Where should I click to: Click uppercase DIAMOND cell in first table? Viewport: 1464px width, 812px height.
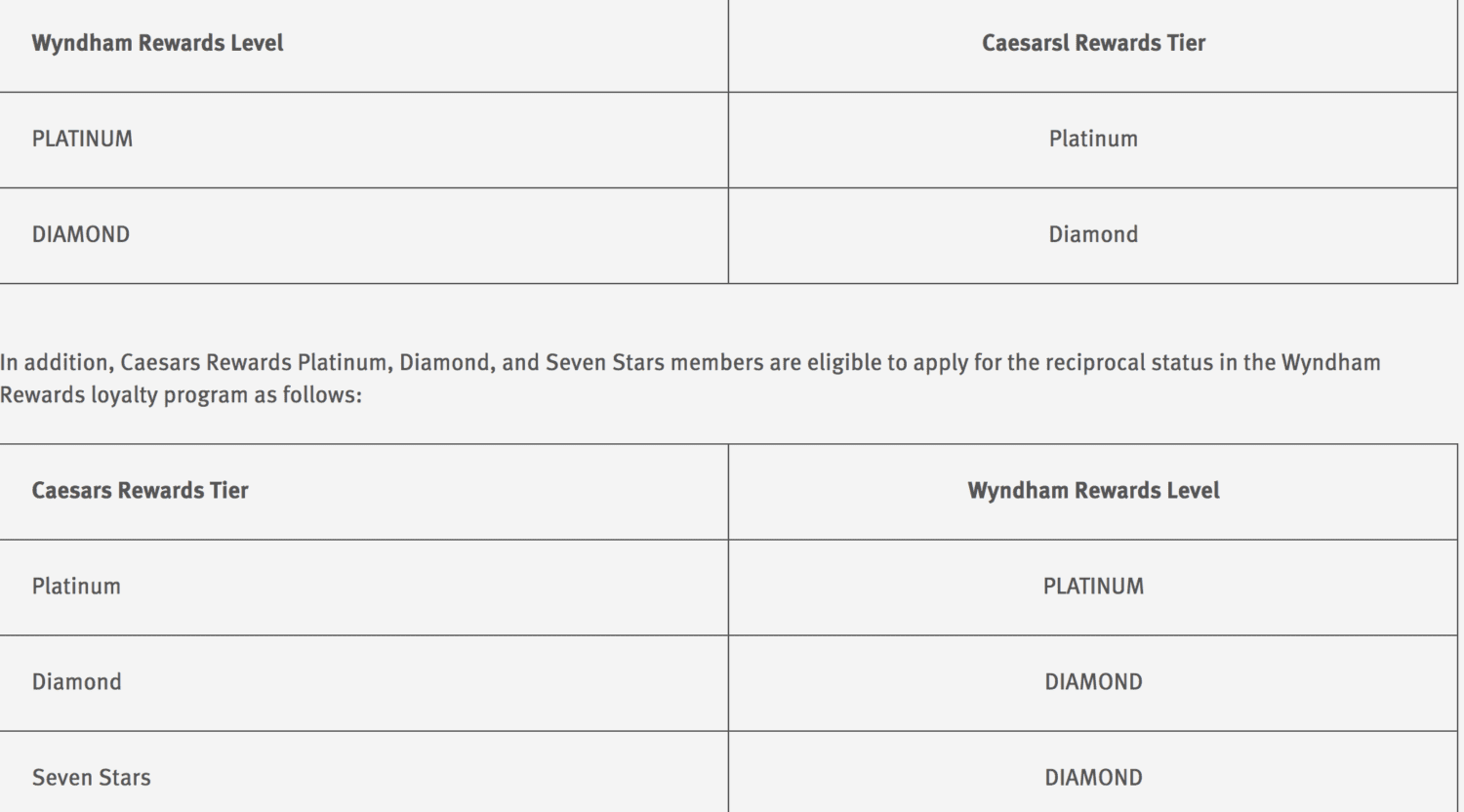point(81,234)
